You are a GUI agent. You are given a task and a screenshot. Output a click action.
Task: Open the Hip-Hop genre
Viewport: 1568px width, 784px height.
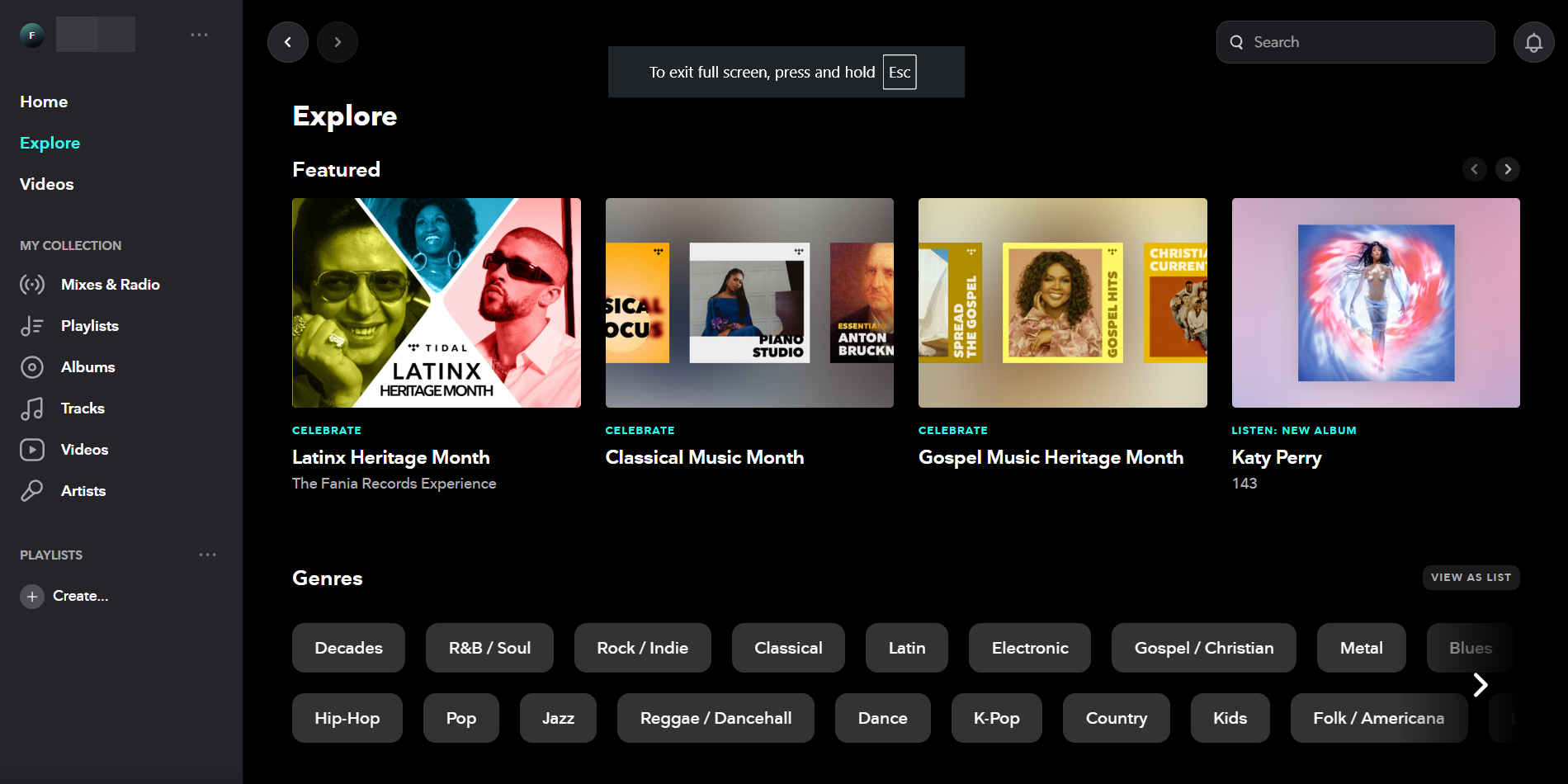(347, 718)
